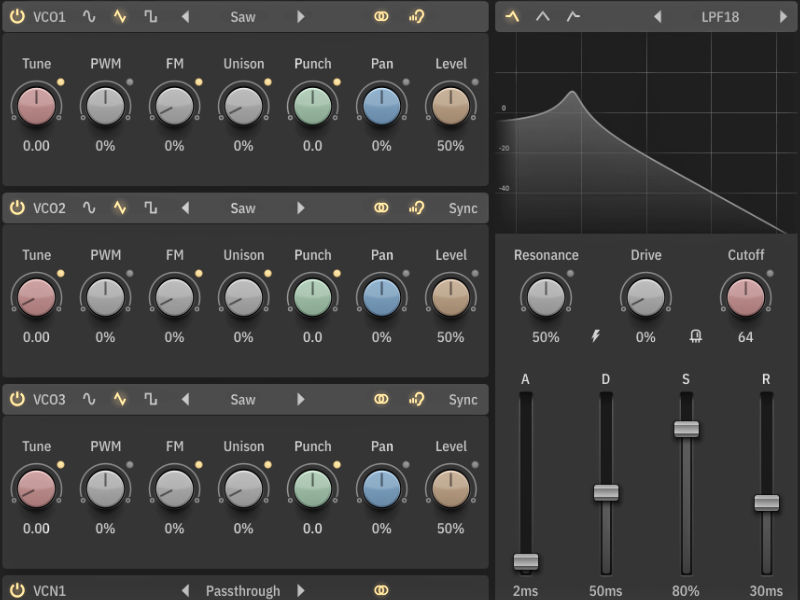Click filter Cutoff knob
800x600 pixels.
[x=745, y=297]
